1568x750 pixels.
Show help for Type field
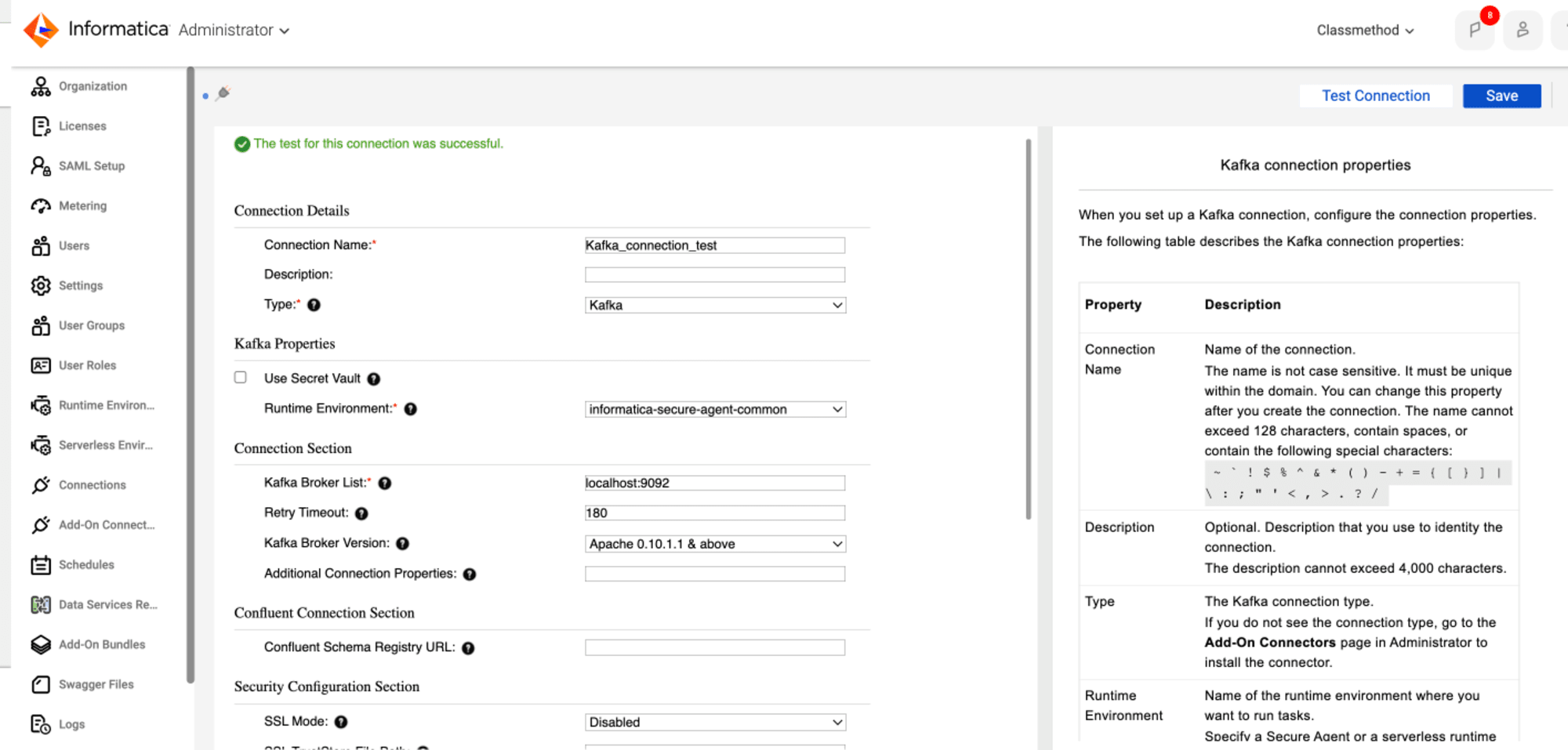pyautogui.click(x=314, y=305)
